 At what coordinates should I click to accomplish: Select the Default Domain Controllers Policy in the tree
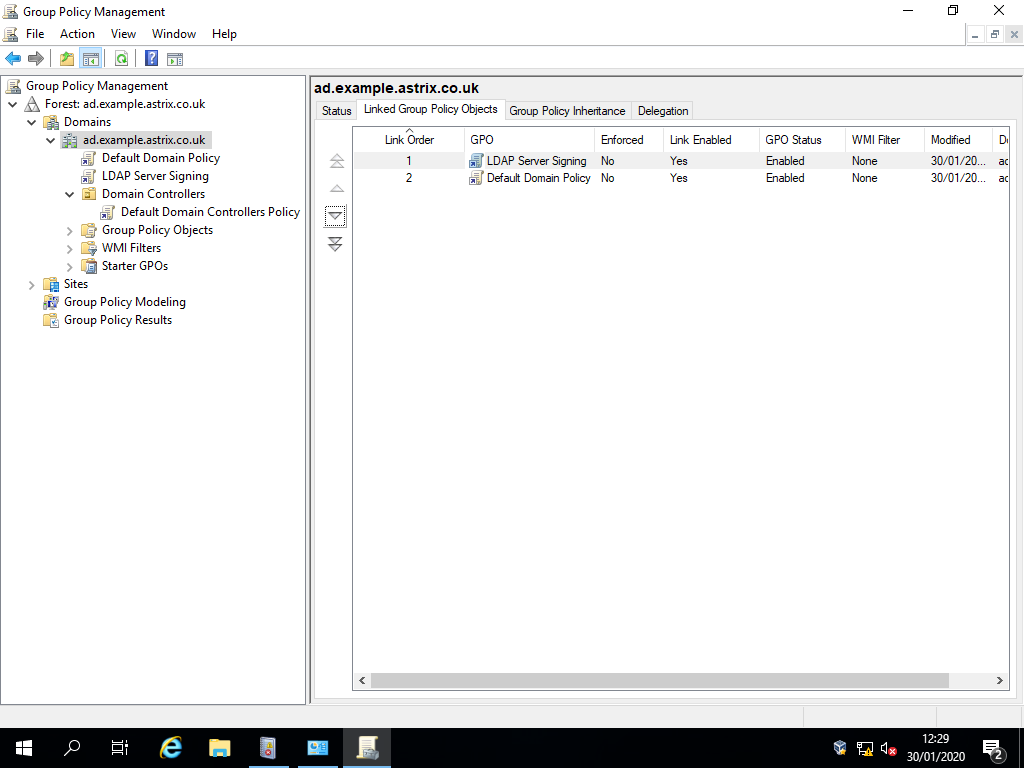pos(210,211)
